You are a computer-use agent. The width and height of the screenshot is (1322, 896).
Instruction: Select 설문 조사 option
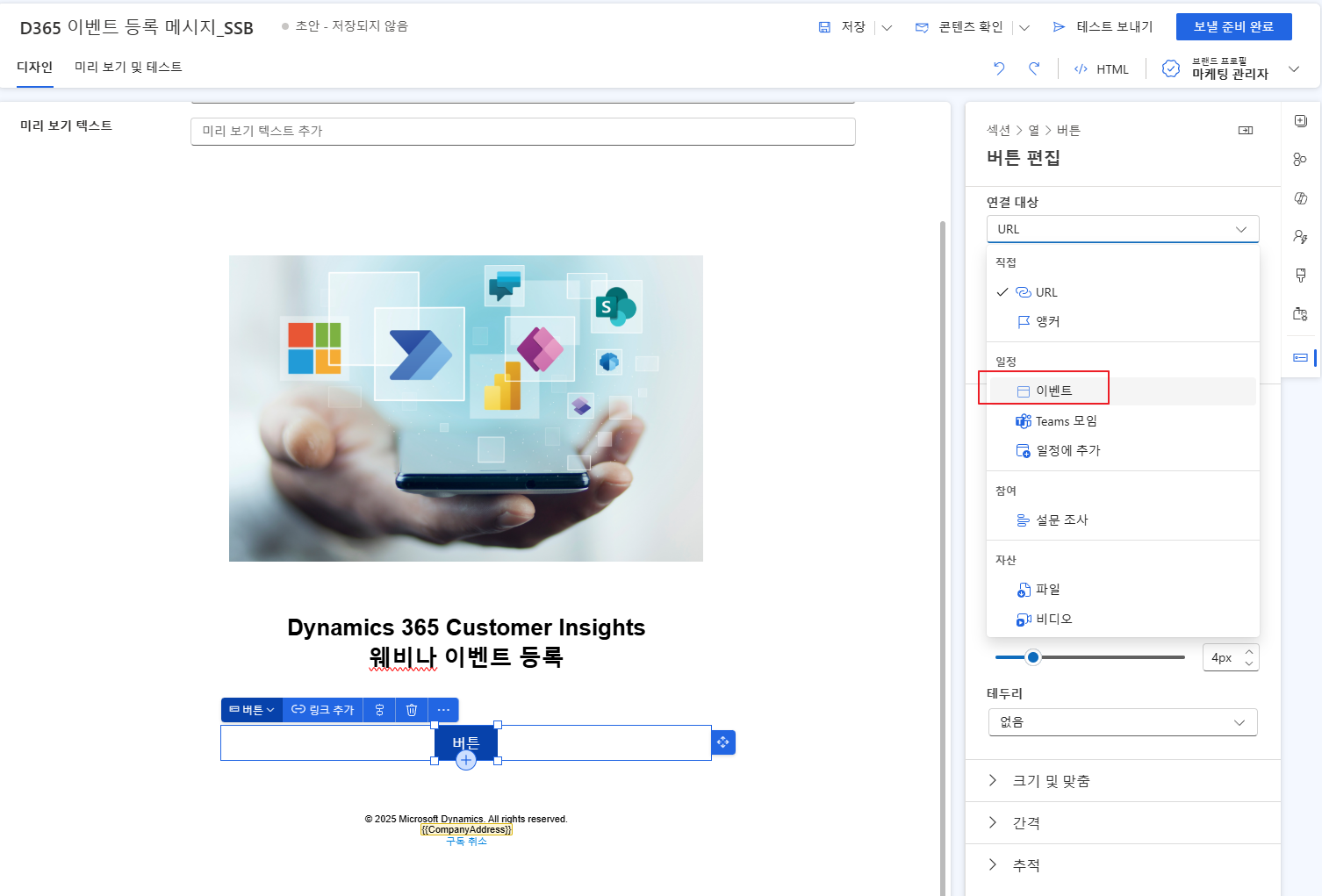[x=1123, y=520]
